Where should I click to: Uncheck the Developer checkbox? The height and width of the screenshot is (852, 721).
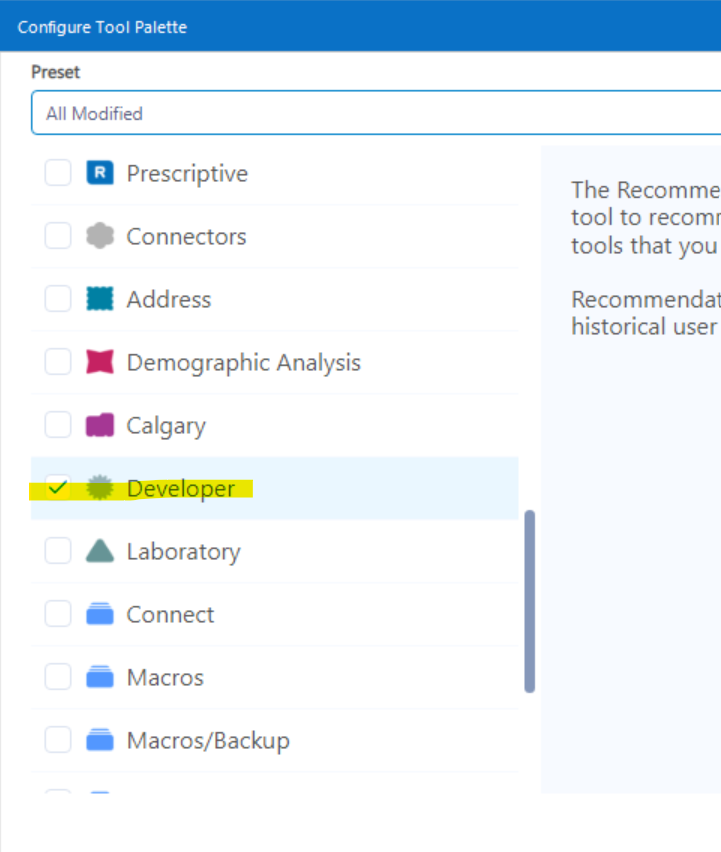tap(58, 488)
